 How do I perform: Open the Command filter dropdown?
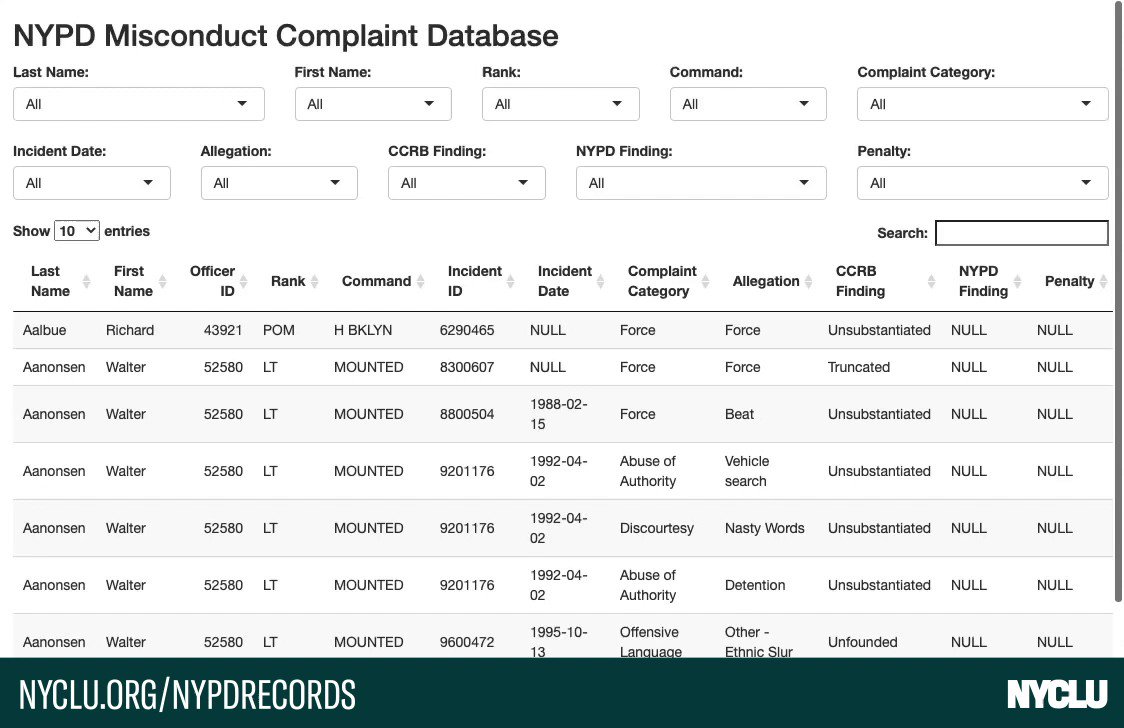coord(748,104)
